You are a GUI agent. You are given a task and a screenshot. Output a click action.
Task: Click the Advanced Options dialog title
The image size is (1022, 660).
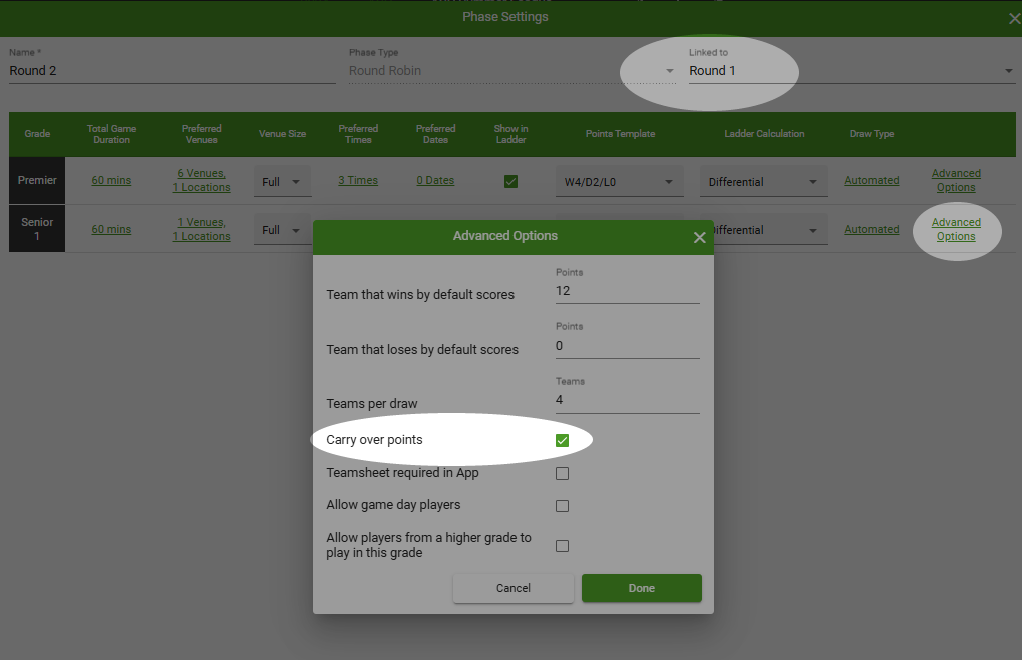[x=505, y=236]
